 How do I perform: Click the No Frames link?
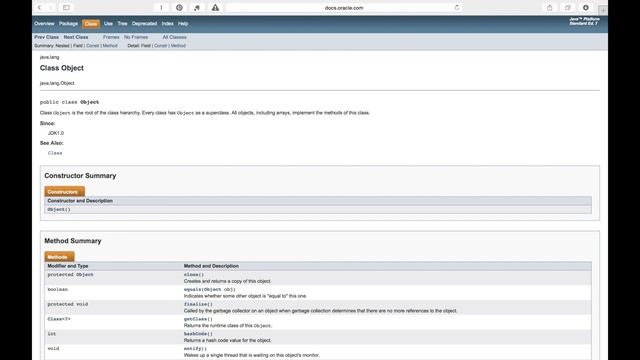pos(136,37)
